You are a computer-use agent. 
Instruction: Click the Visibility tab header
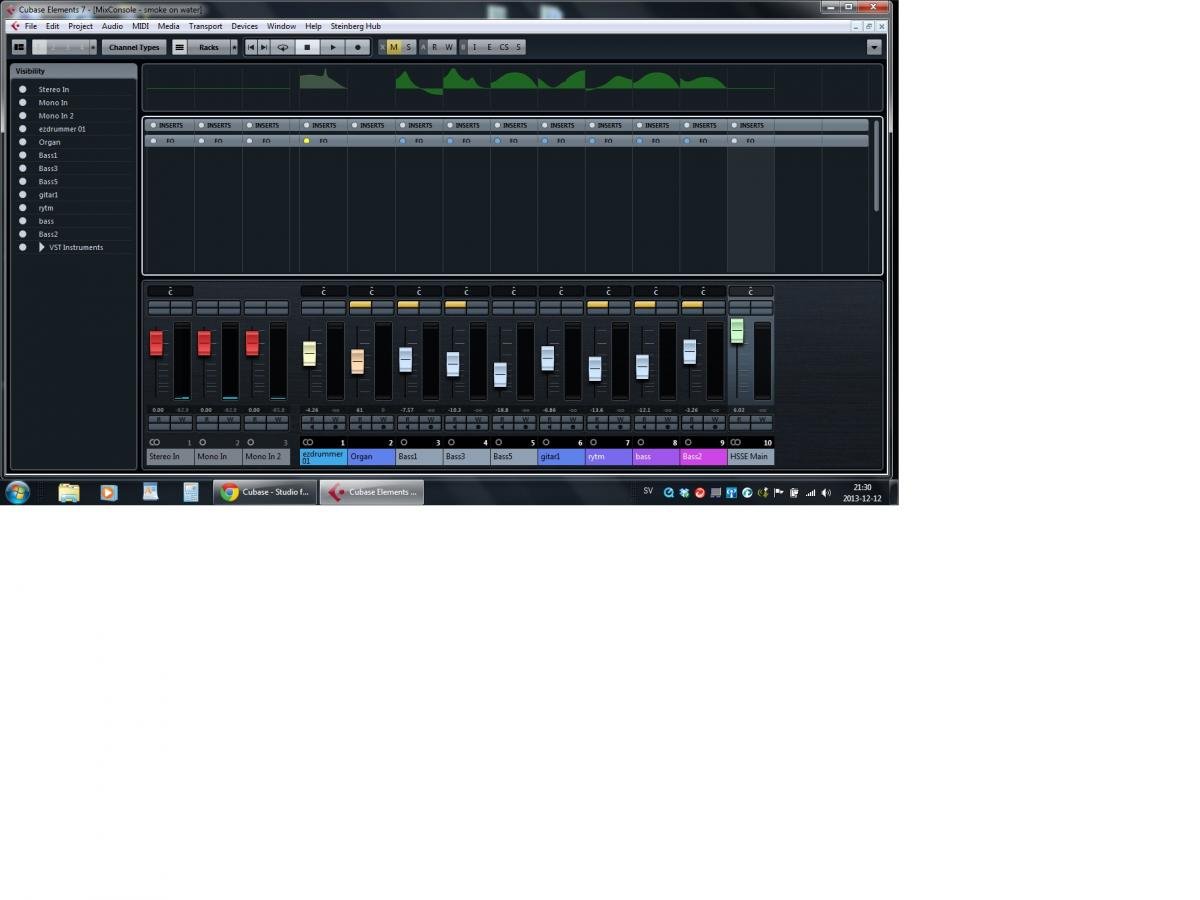coord(73,71)
